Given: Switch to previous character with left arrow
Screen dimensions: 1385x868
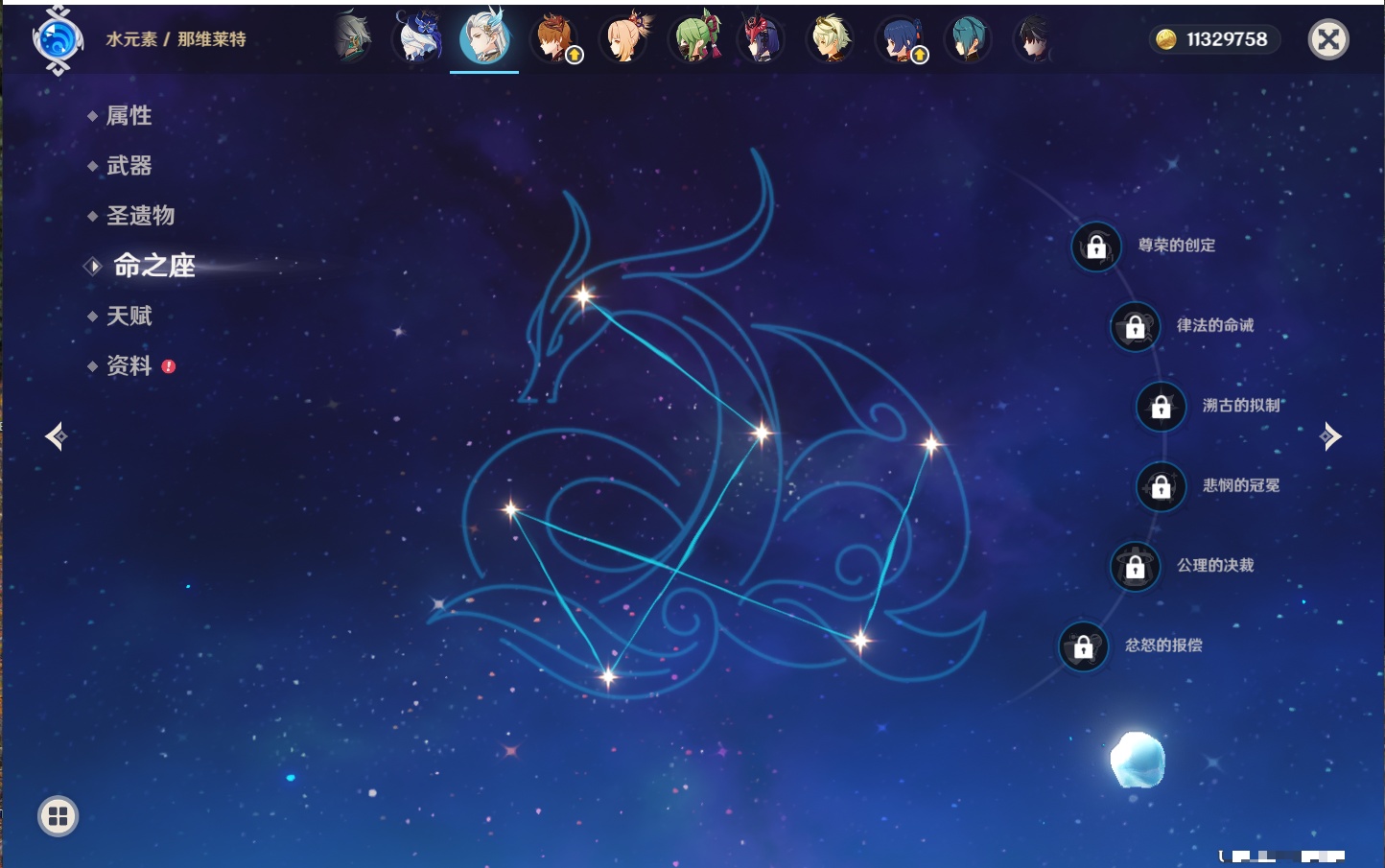Looking at the screenshot, I should 56,436.
